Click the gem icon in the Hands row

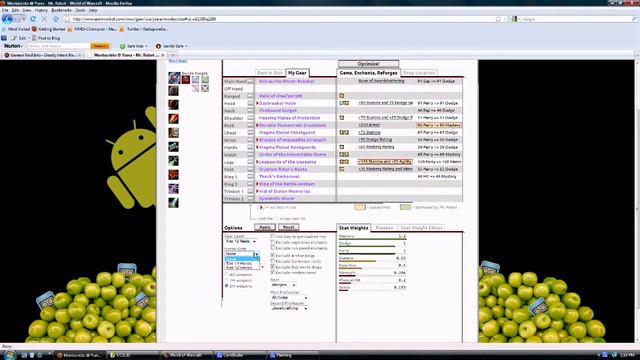point(342,147)
